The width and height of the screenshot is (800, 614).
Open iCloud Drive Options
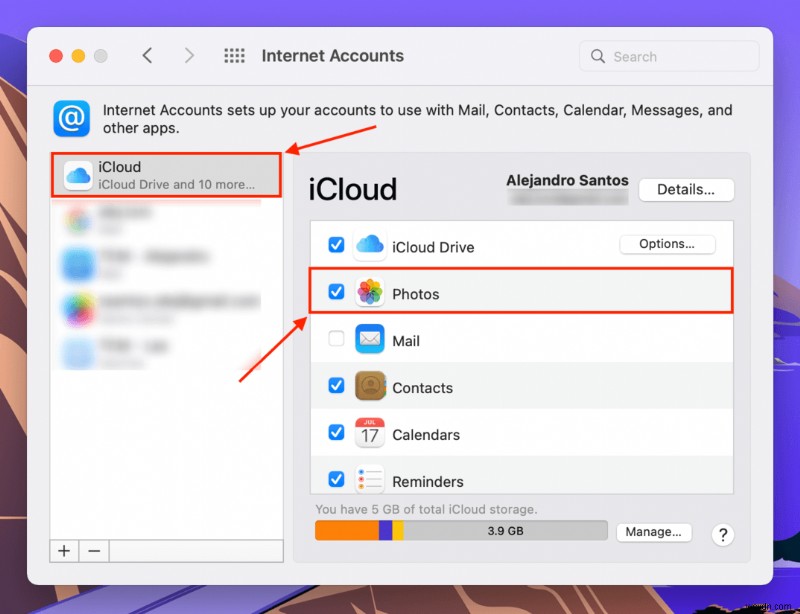tap(667, 244)
